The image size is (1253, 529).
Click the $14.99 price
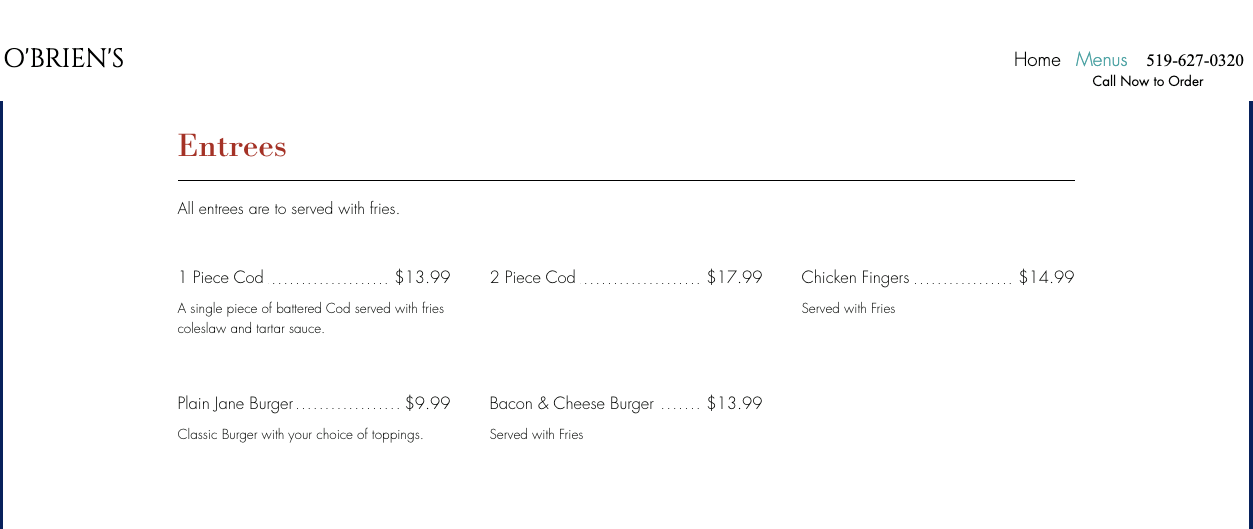(1046, 278)
